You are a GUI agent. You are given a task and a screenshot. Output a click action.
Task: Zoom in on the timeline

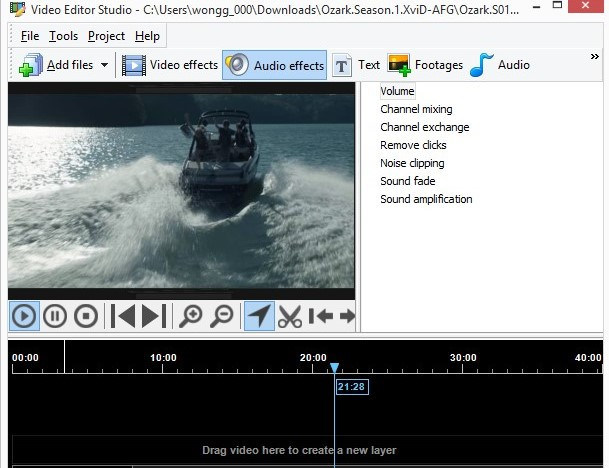190,316
